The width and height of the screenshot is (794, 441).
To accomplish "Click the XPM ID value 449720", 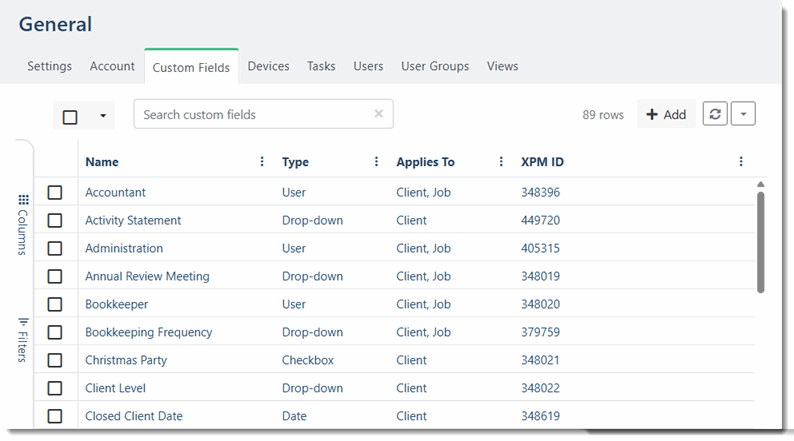I will [540, 220].
